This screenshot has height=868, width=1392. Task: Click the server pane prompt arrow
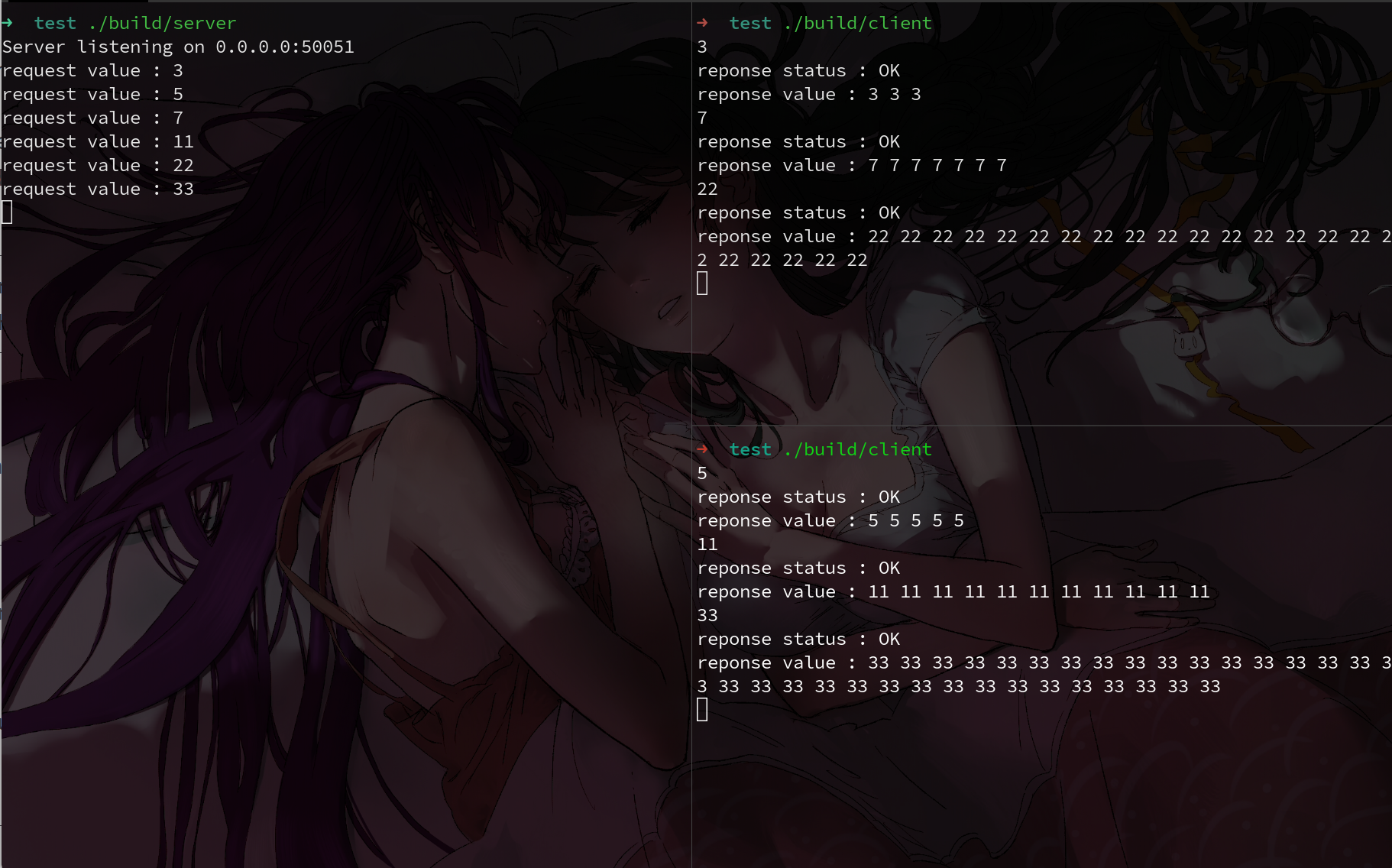coord(7,23)
